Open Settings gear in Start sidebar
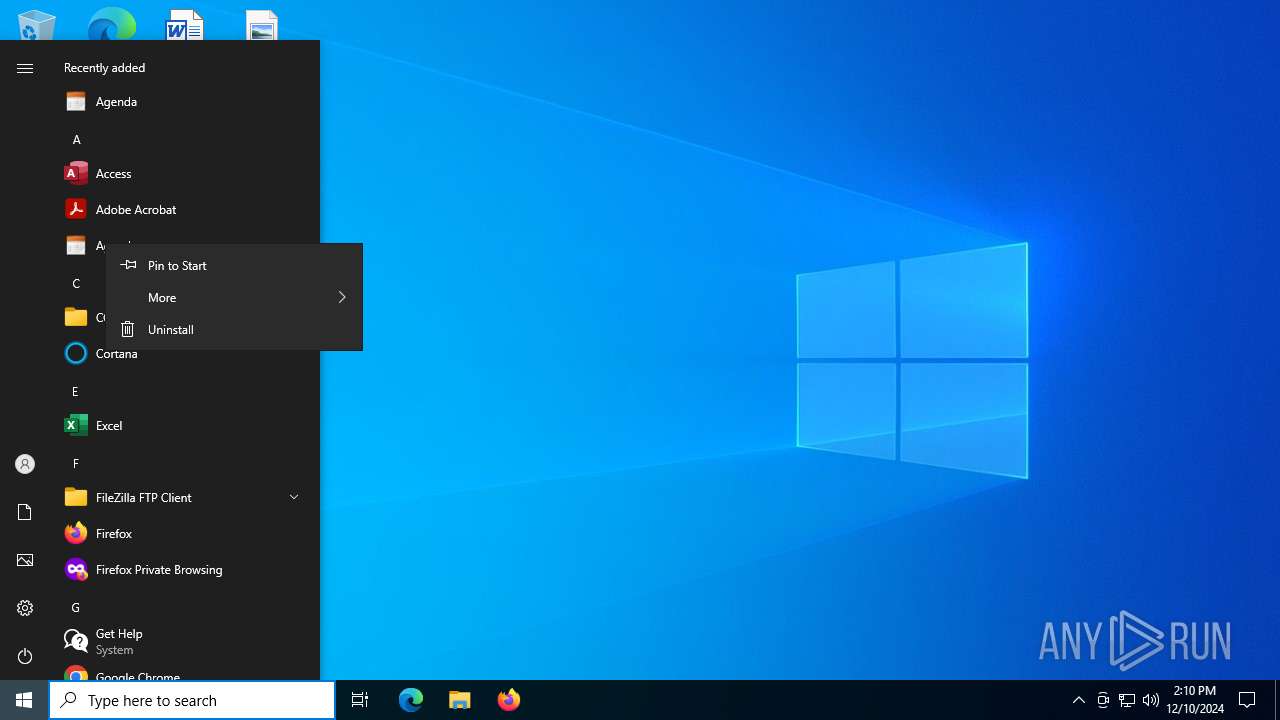 25,608
